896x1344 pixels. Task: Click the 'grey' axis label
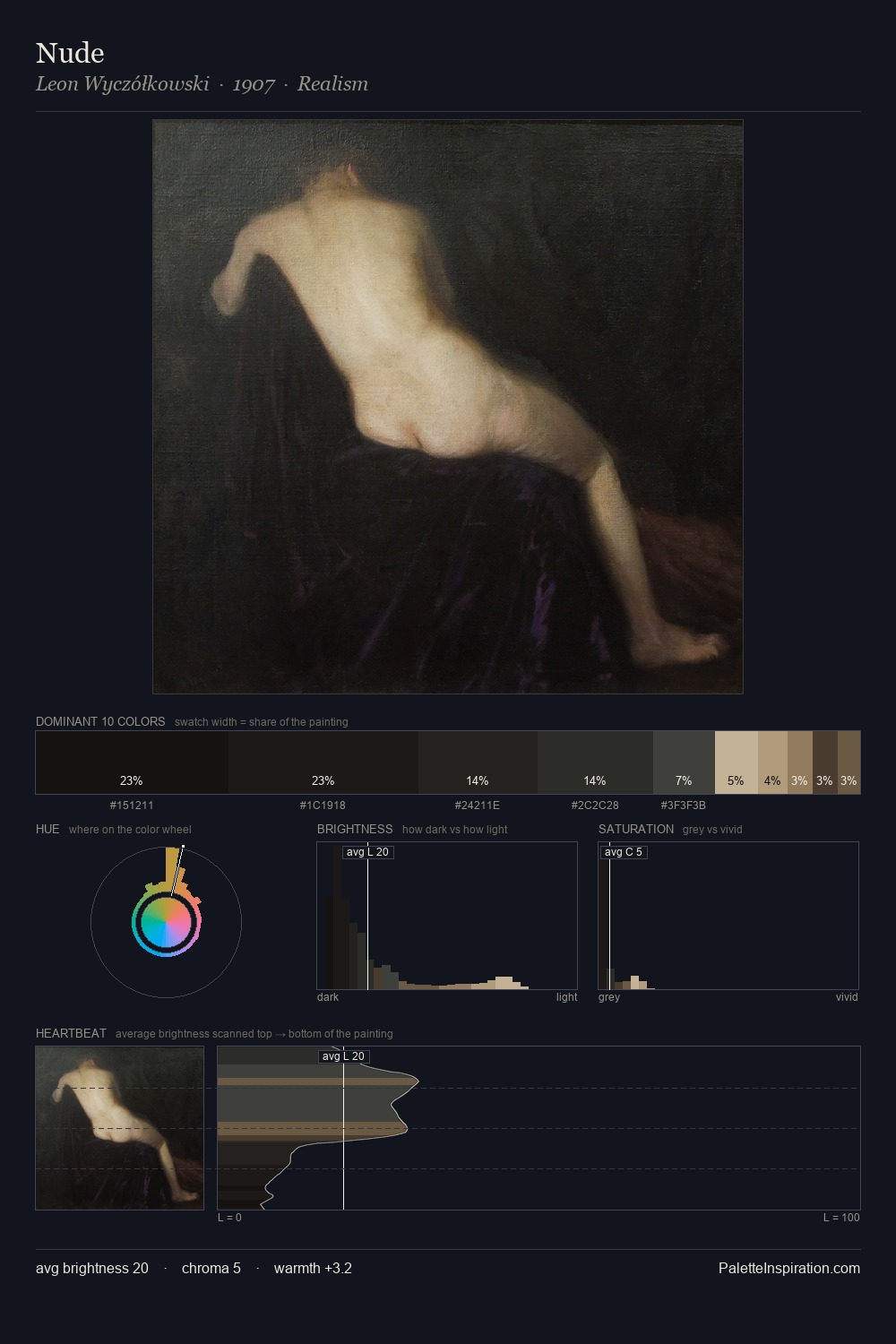(609, 997)
